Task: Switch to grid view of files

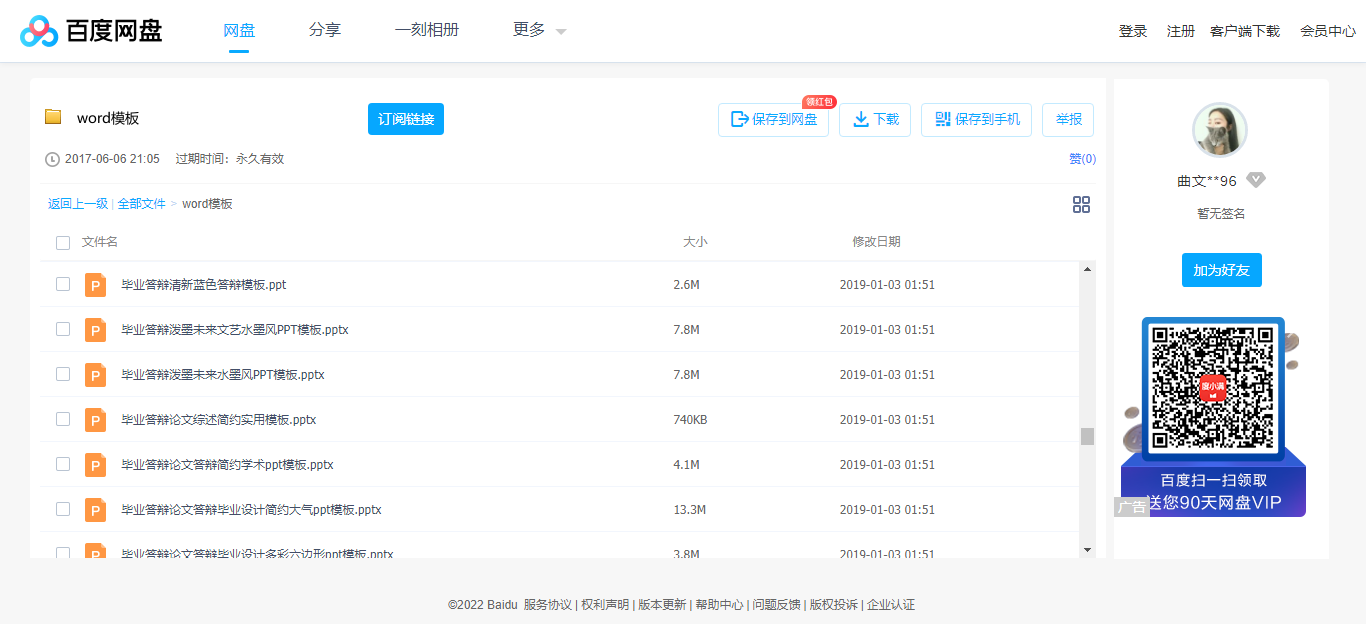Action: [x=1081, y=204]
